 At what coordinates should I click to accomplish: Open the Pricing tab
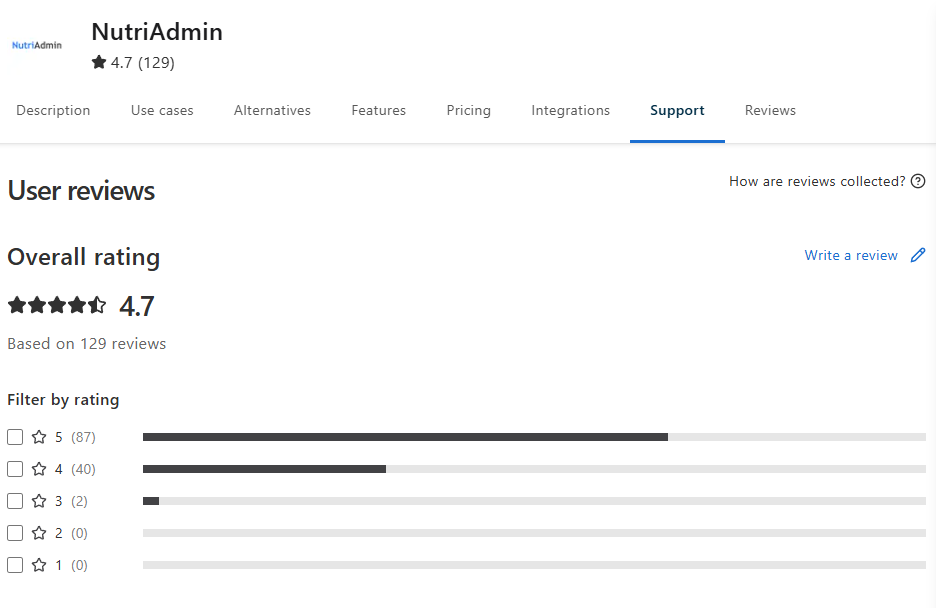469,110
